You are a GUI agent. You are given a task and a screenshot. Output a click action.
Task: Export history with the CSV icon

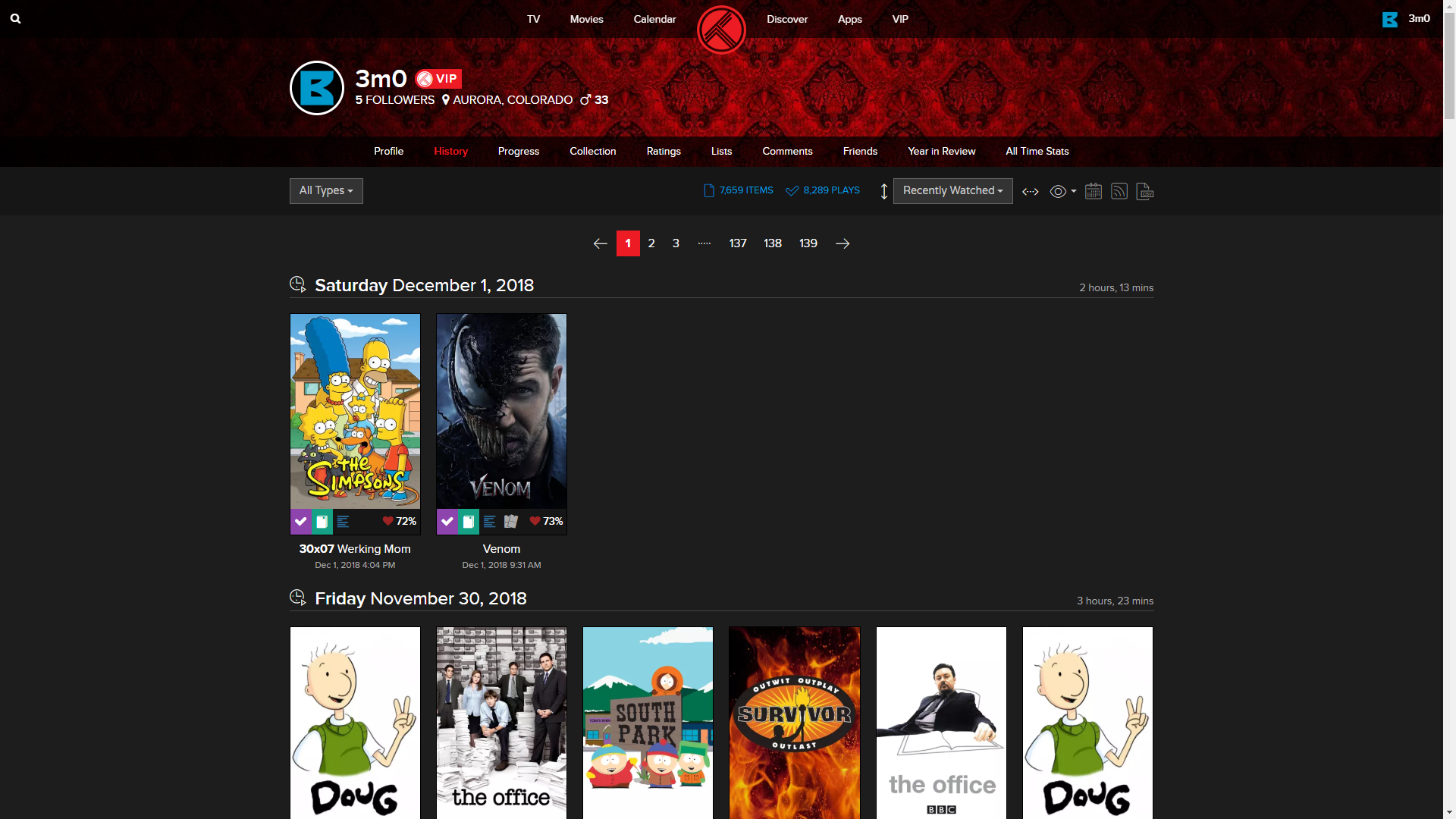click(x=1144, y=191)
